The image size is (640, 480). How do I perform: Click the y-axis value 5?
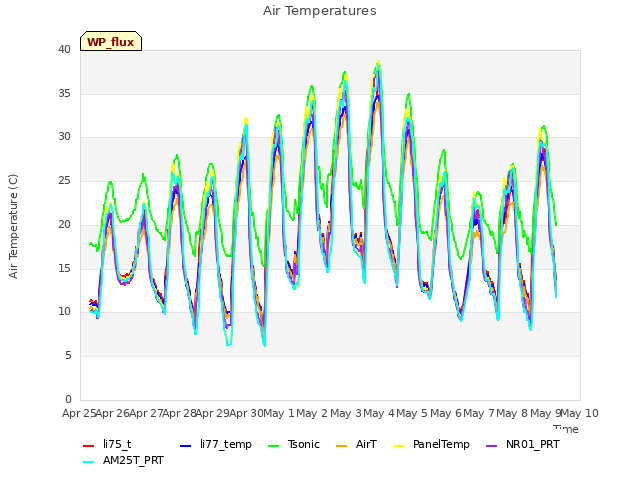pos(68,356)
